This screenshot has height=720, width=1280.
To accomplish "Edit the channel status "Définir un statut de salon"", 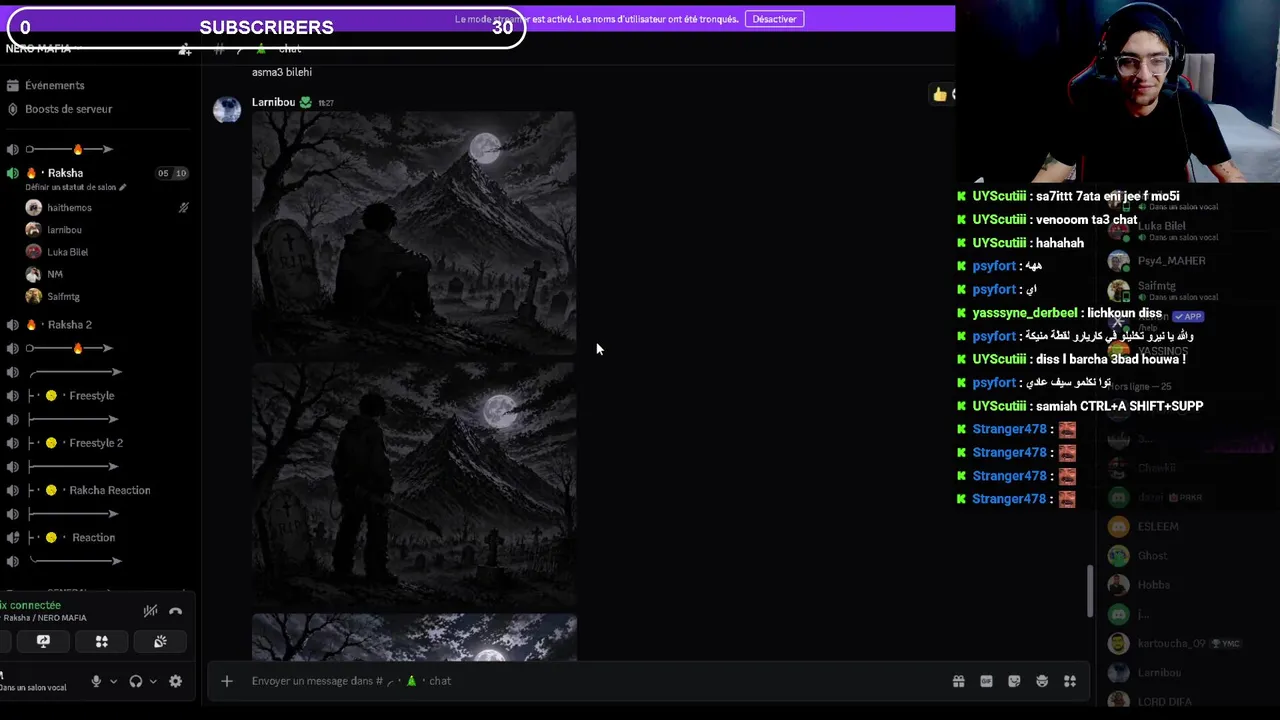I will (75, 187).
